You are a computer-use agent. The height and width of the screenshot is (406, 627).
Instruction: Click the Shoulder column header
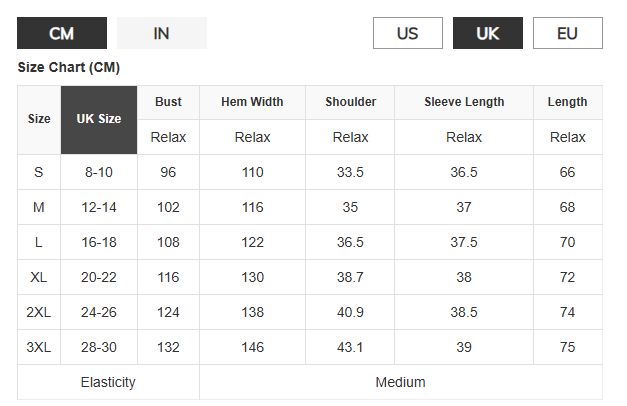click(x=350, y=102)
